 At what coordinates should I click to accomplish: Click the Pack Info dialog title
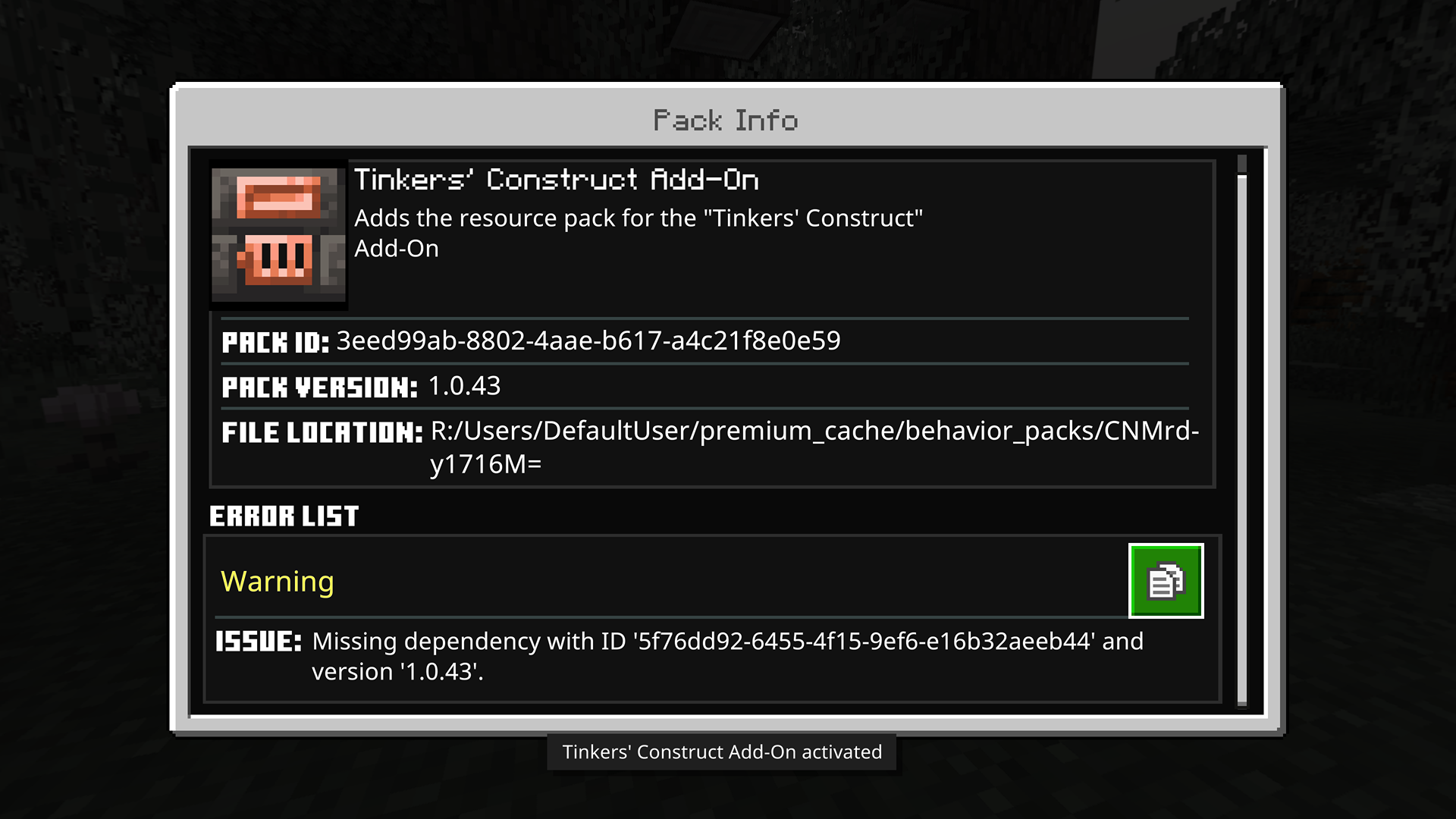pyautogui.click(x=725, y=121)
